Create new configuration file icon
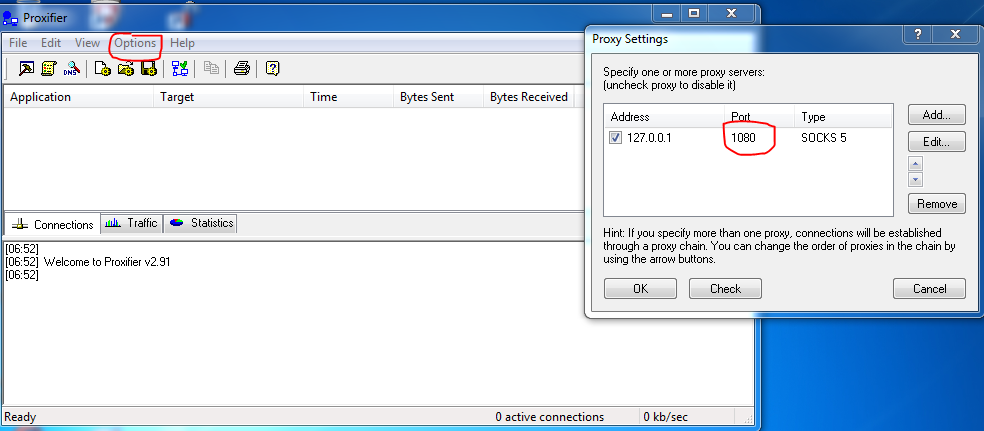984x431 pixels. pyautogui.click(x=102, y=68)
